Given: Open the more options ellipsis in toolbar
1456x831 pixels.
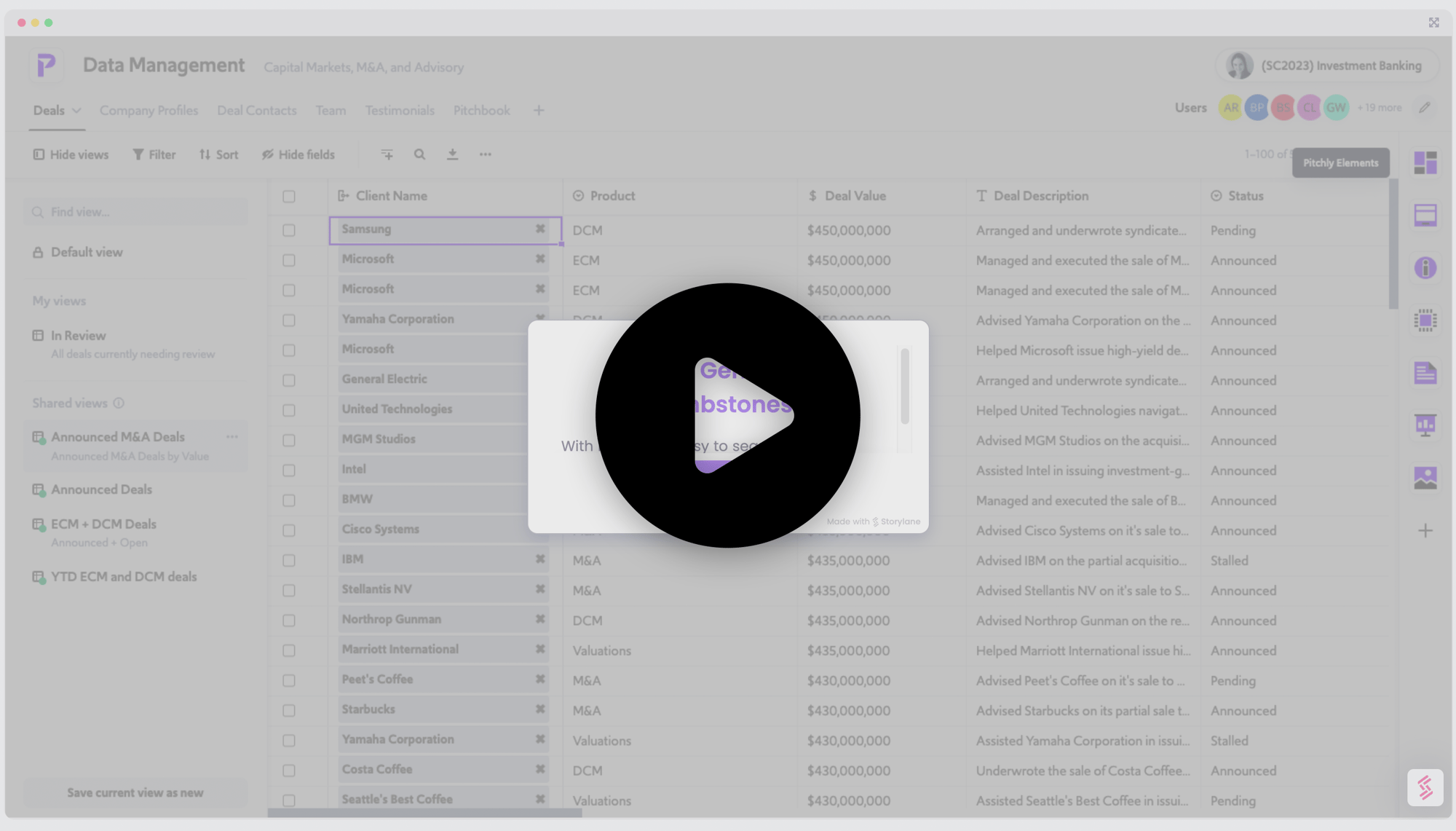Looking at the screenshot, I should [485, 154].
